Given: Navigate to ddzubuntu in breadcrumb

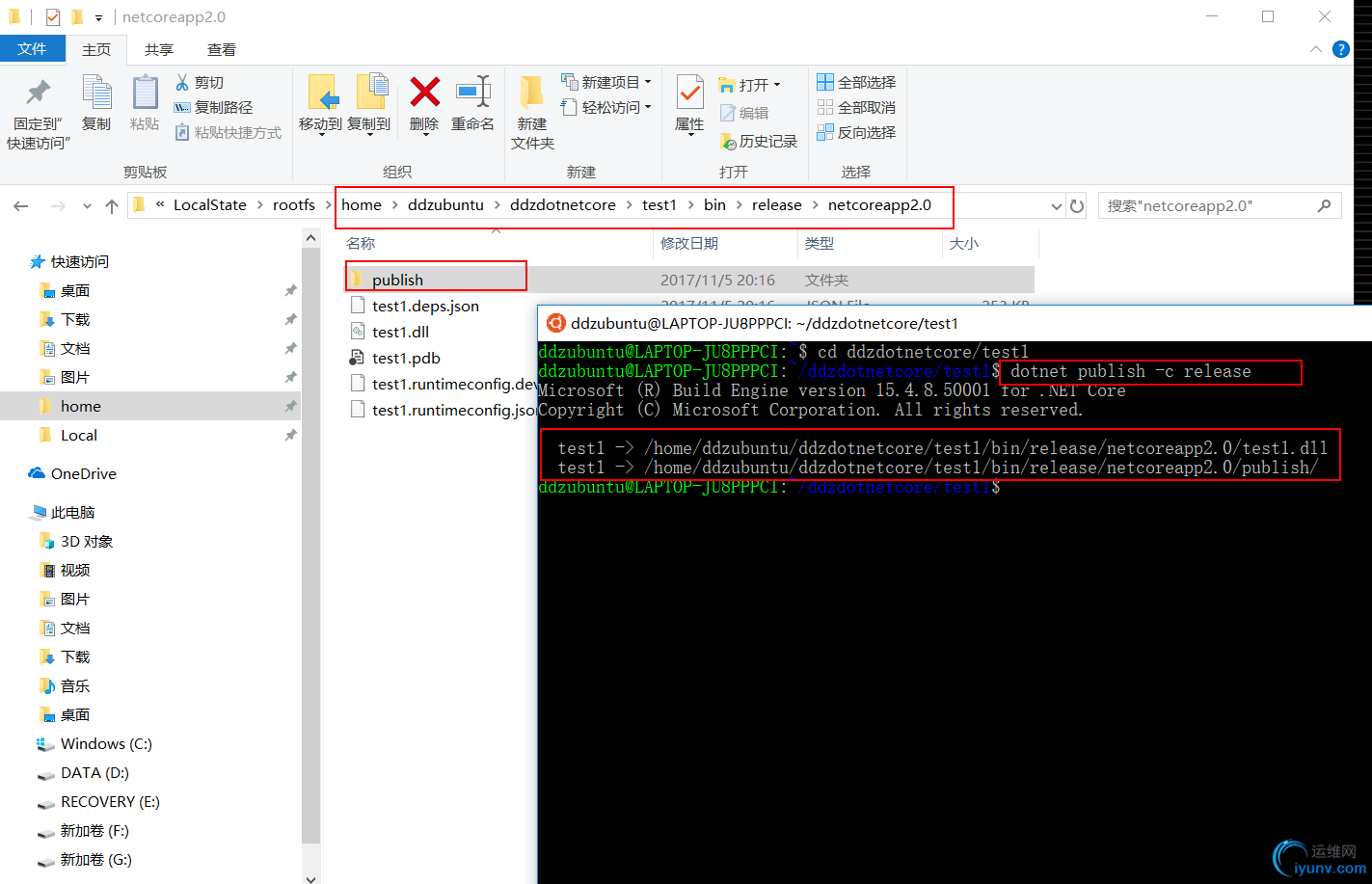Looking at the screenshot, I should tap(445, 205).
